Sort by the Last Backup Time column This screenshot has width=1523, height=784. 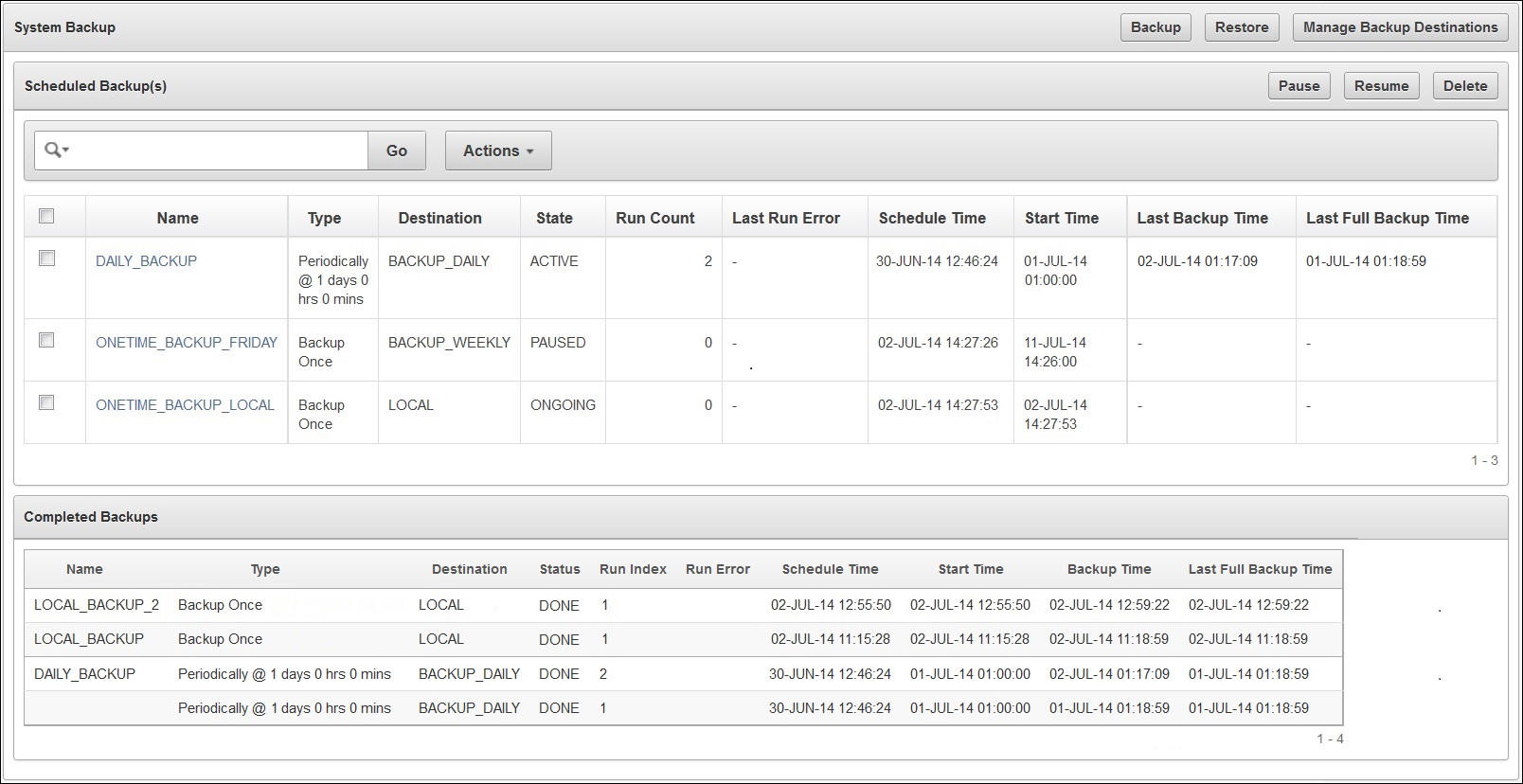pos(1202,218)
